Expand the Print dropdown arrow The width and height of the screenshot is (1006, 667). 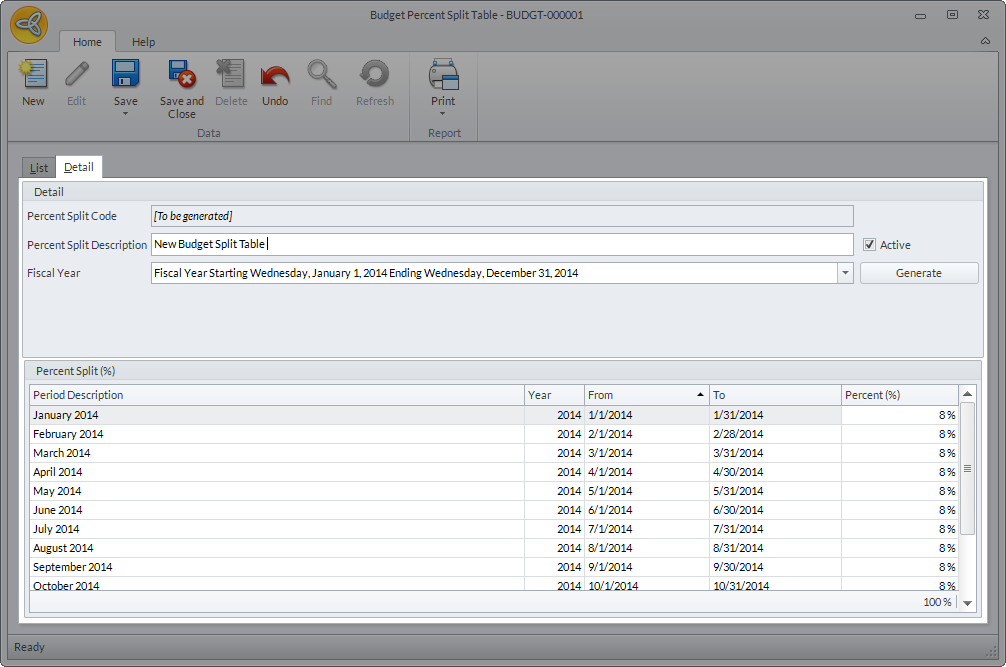(443, 114)
